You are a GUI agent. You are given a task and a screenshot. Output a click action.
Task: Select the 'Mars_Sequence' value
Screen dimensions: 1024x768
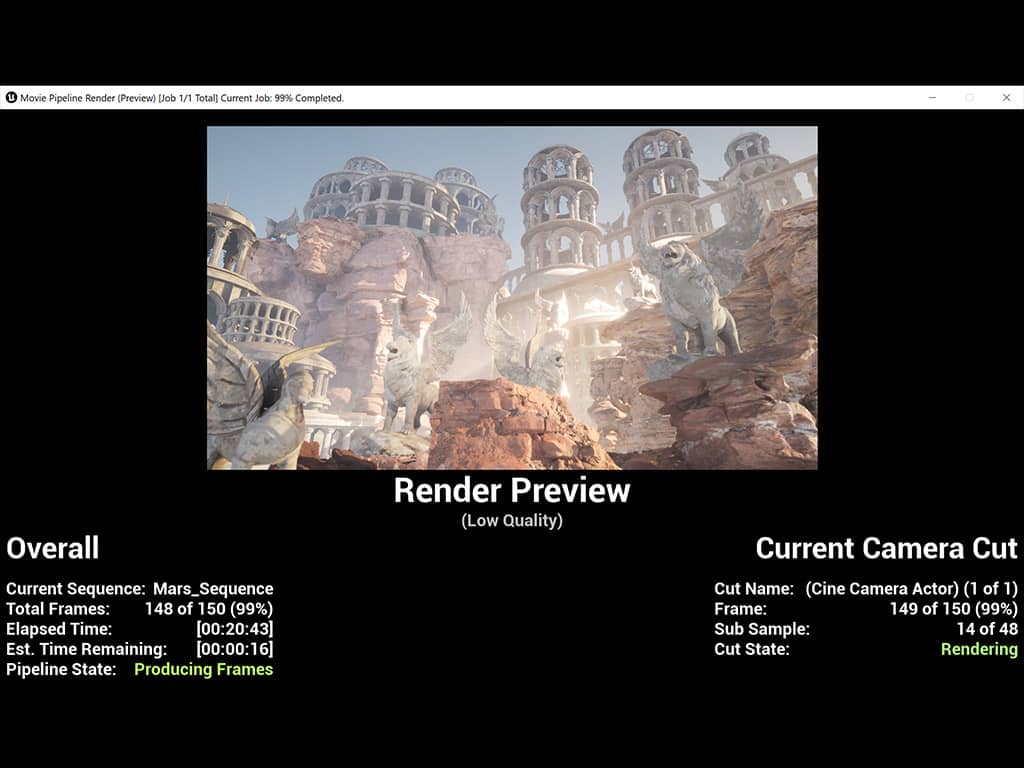point(213,588)
